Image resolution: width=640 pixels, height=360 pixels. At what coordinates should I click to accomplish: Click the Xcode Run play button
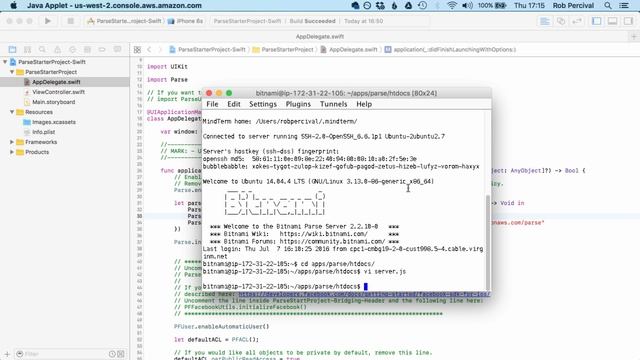click(x=48, y=21)
